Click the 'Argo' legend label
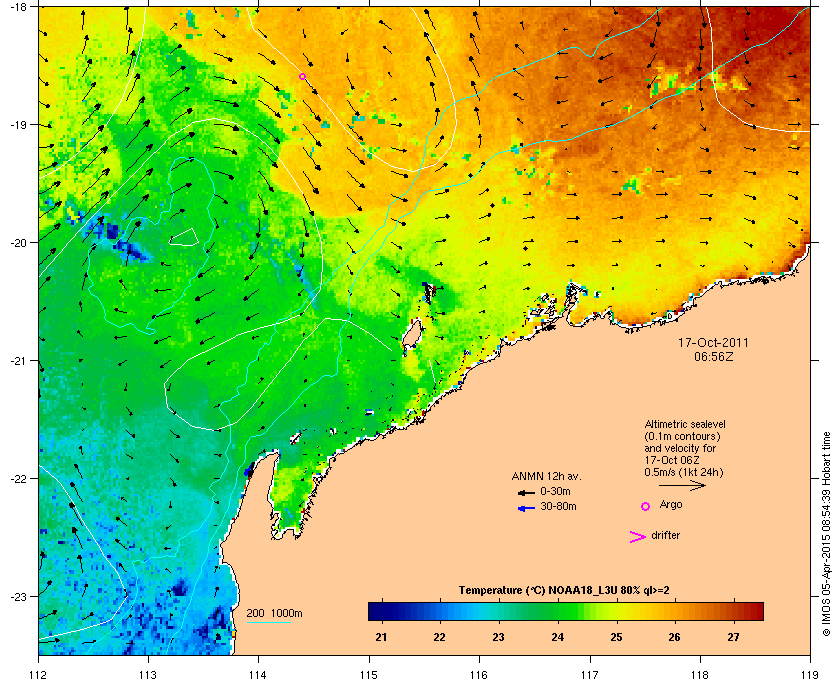This screenshot has width=840, height=680. click(671, 504)
